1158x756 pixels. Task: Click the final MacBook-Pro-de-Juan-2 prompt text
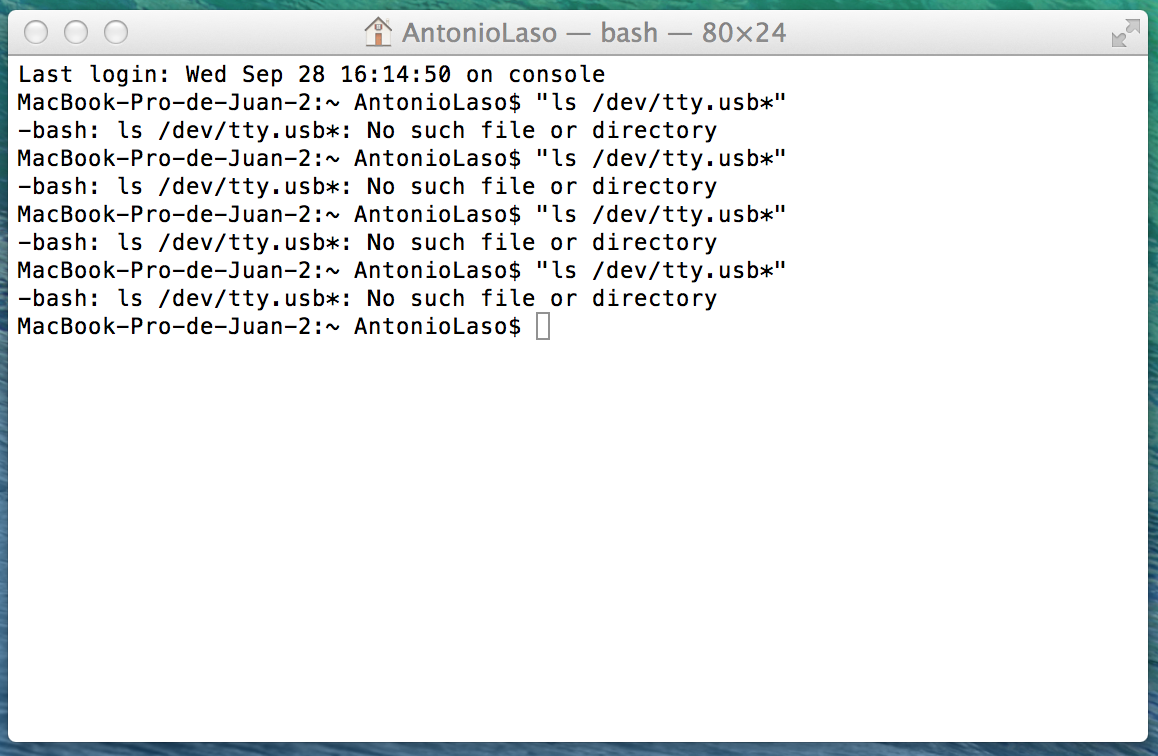point(270,326)
